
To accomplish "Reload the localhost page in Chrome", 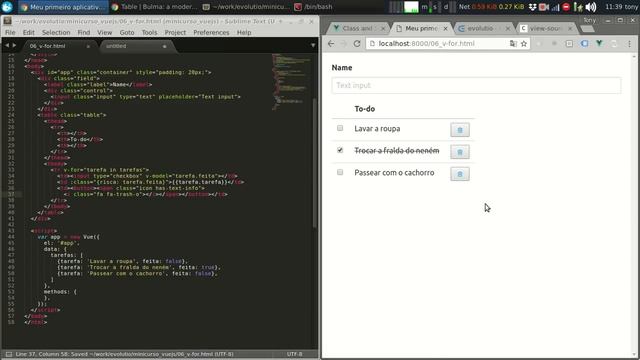I will click(357, 44).
